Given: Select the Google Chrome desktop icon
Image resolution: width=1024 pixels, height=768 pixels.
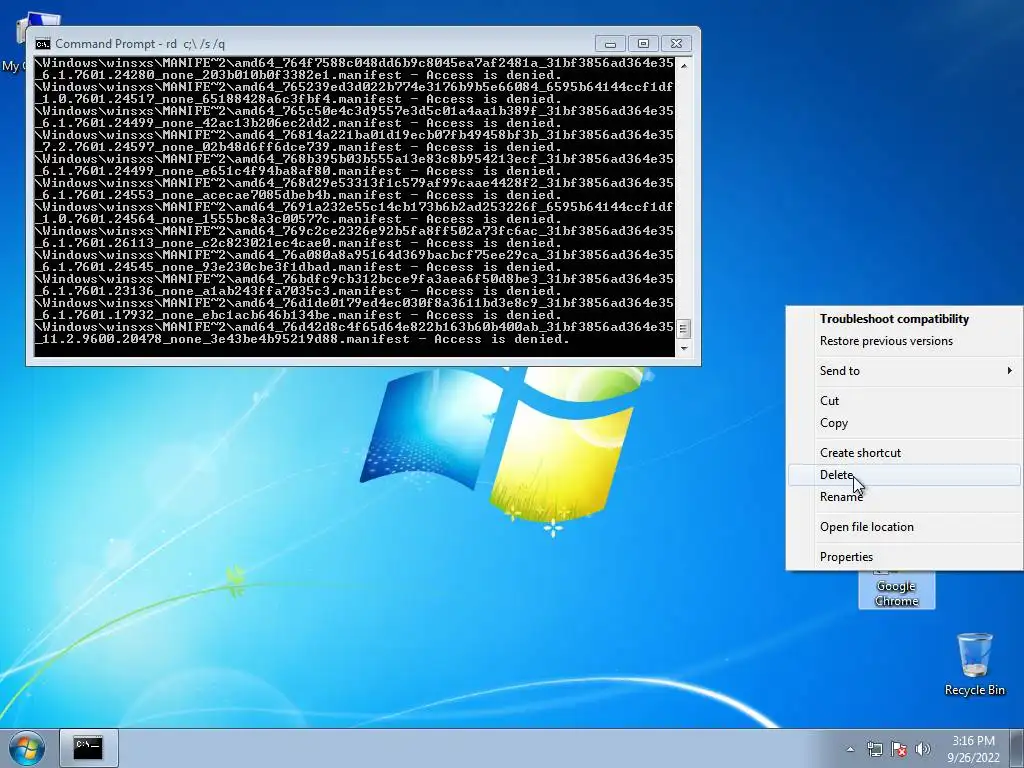Looking at the screenshot, I should point(896,590).
